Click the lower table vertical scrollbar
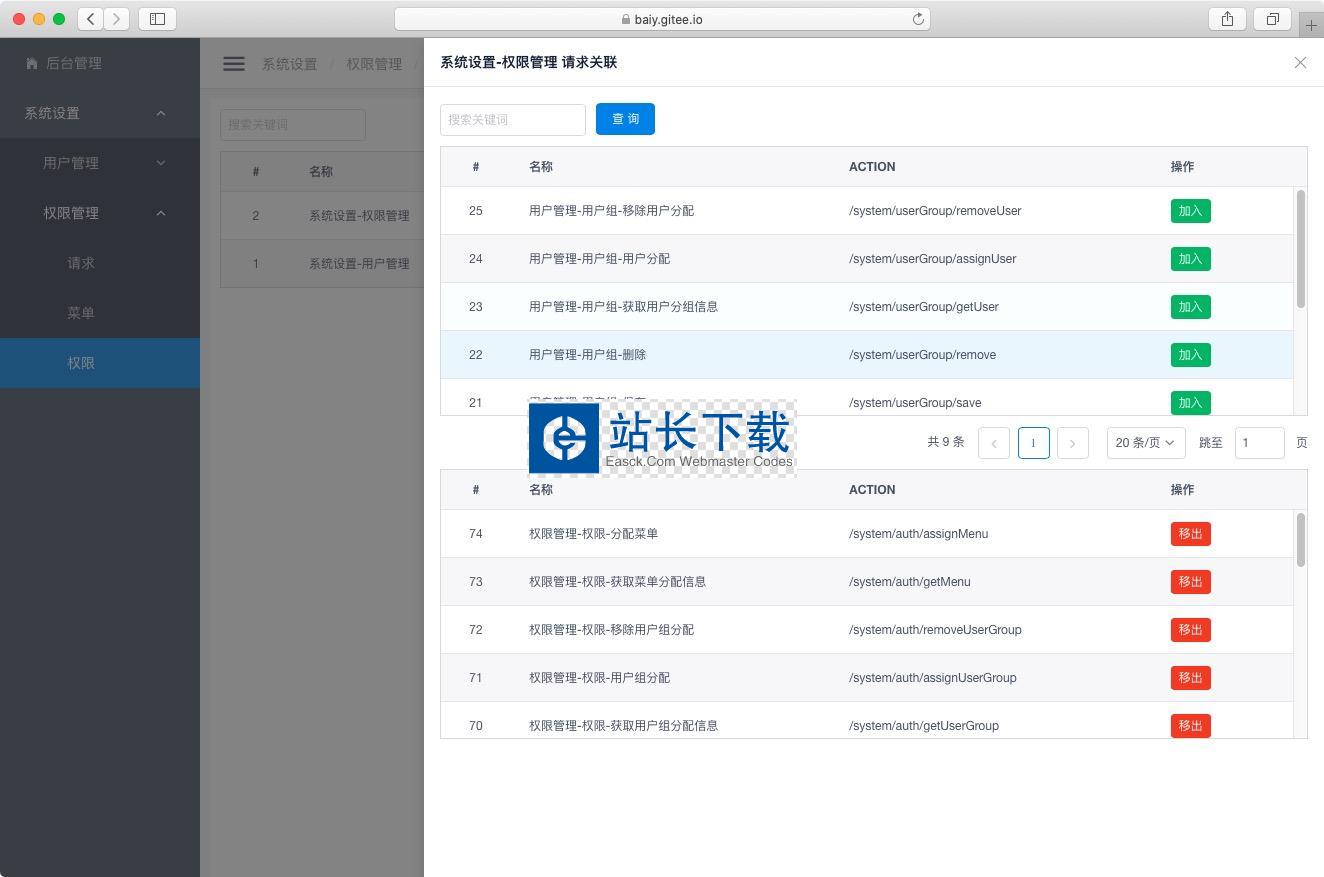The width and height of the screenshot is (1324, 877). [x=1300, y=539]
